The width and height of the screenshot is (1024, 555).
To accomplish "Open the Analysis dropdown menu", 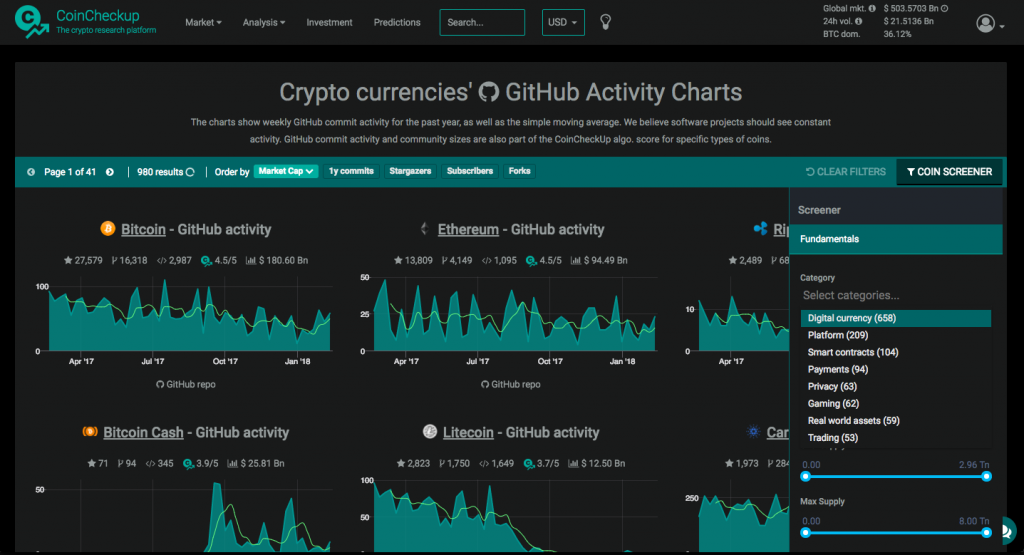I will (x=264, y=22).
